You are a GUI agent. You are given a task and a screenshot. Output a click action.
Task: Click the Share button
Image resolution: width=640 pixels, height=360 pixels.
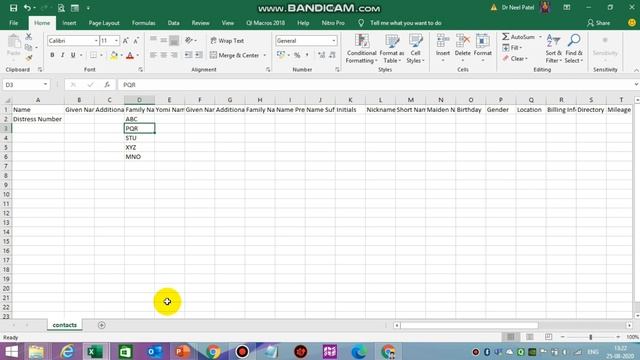598,23
